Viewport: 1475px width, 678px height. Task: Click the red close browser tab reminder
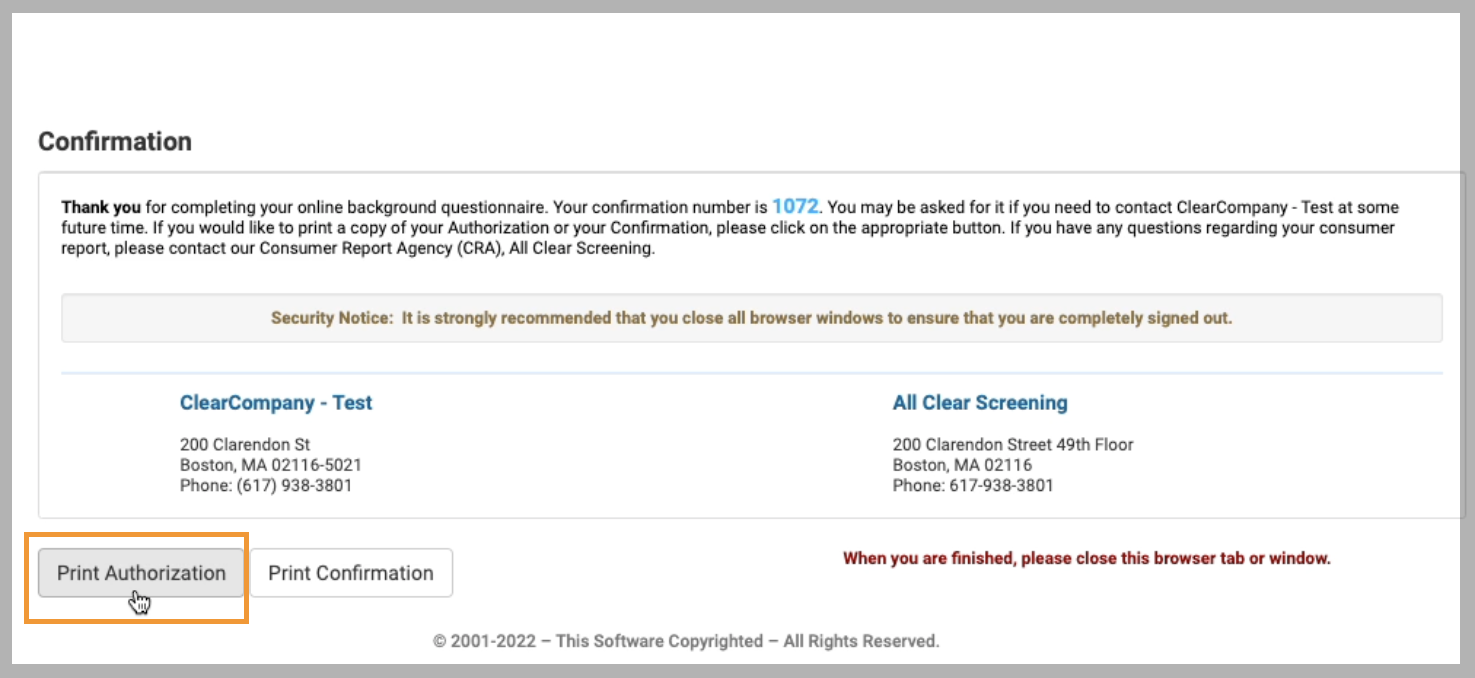point(1087,558)
